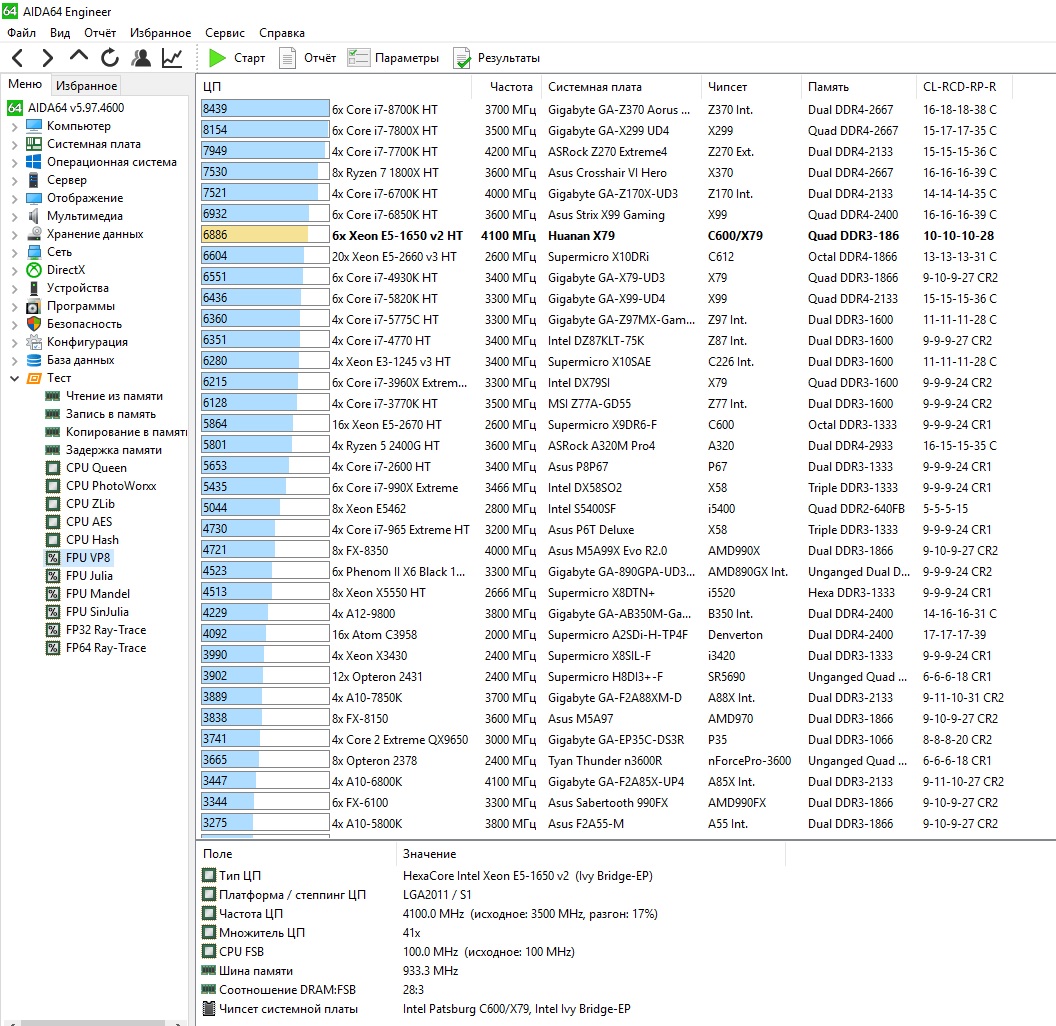Viewport: 1056px width, 1026px height.
Task: Click the Устройства icon in tree
Action: click(34, 288)
